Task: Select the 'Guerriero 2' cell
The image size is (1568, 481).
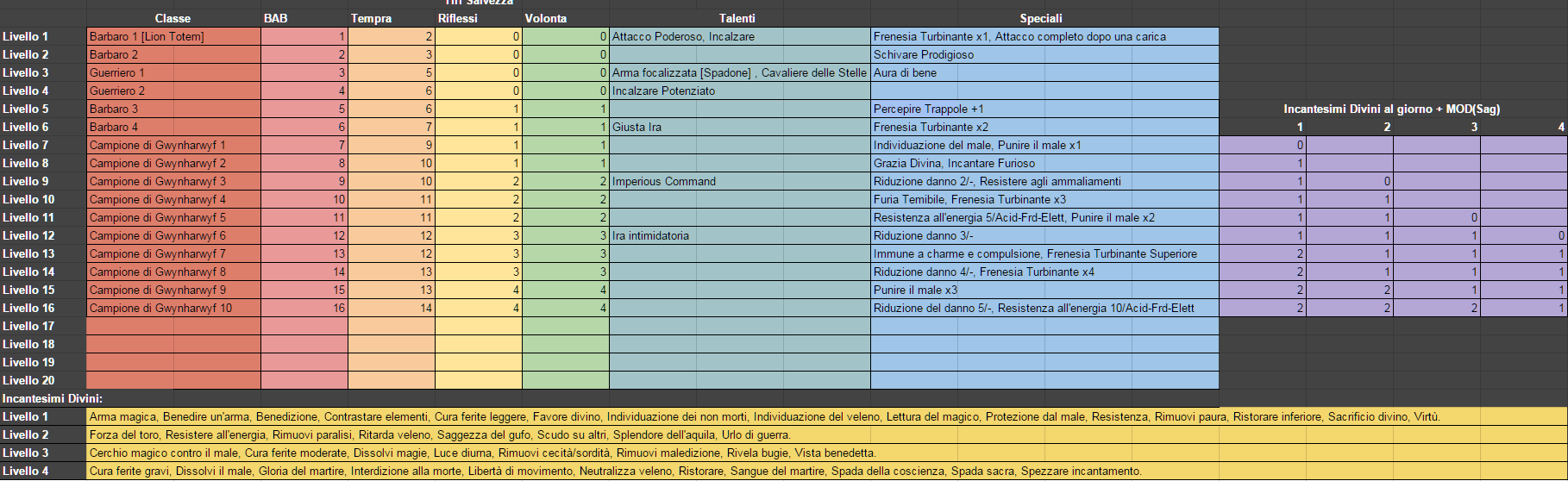Action: 173,91
